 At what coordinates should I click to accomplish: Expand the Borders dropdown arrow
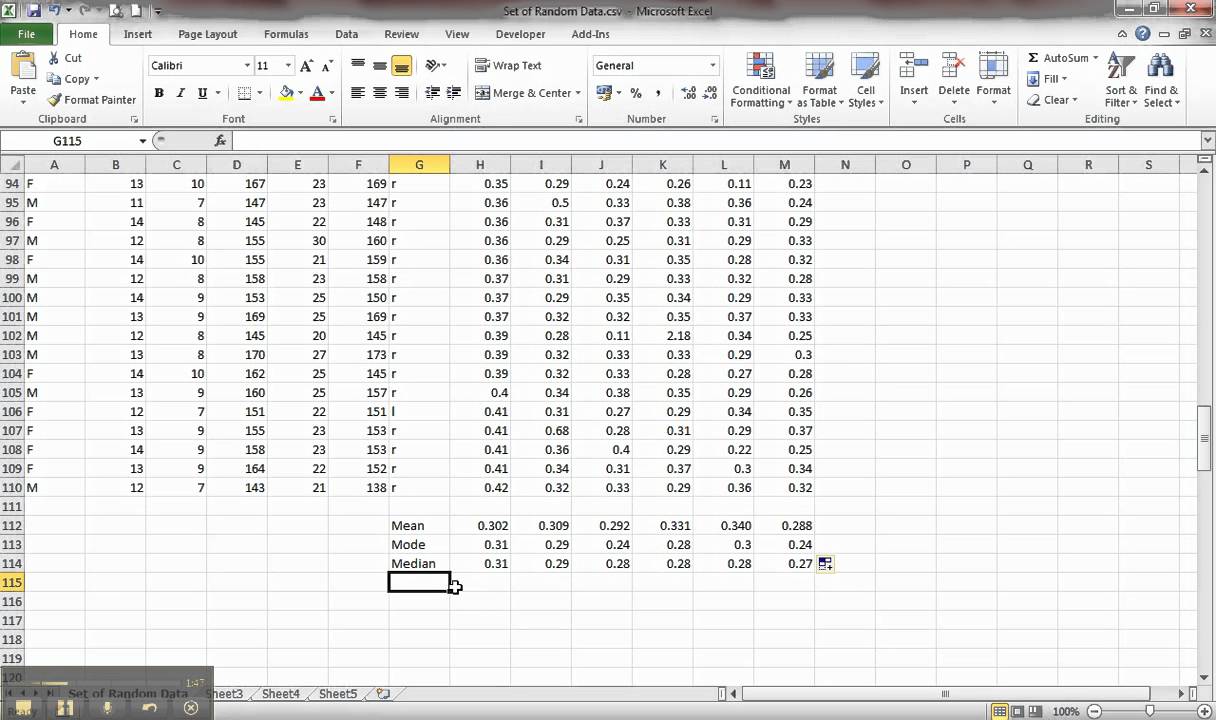pos(259,93)
